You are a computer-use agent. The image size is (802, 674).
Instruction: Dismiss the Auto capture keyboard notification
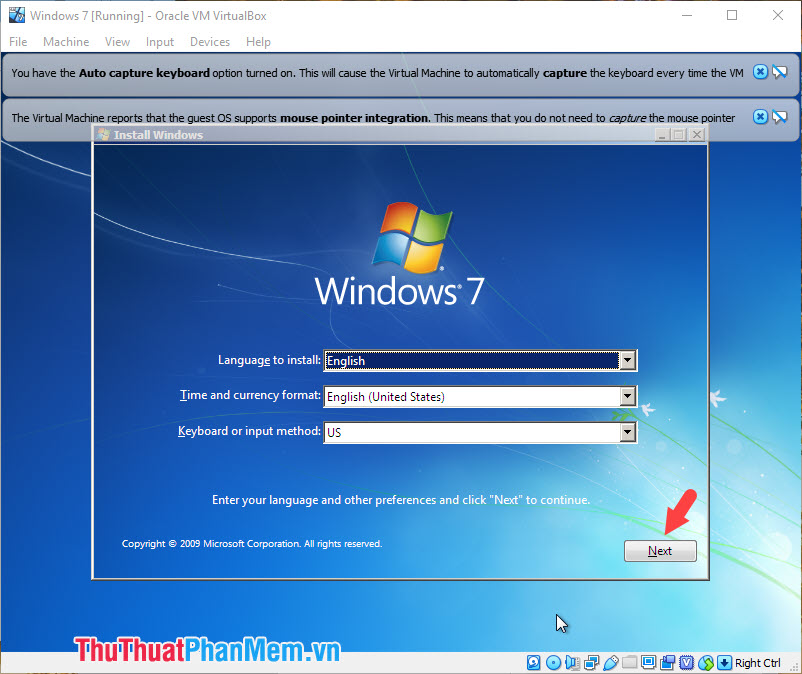tap(760, 72)
